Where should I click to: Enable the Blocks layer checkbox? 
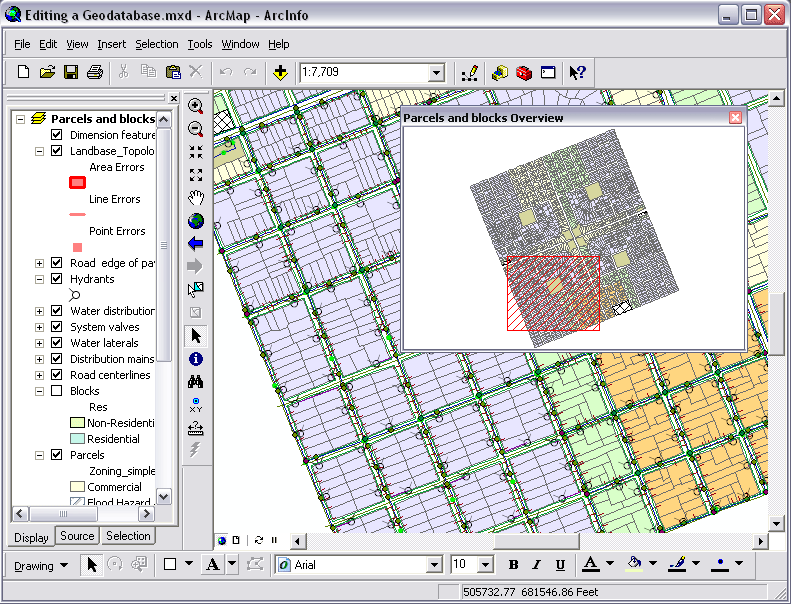click(56, 391)
